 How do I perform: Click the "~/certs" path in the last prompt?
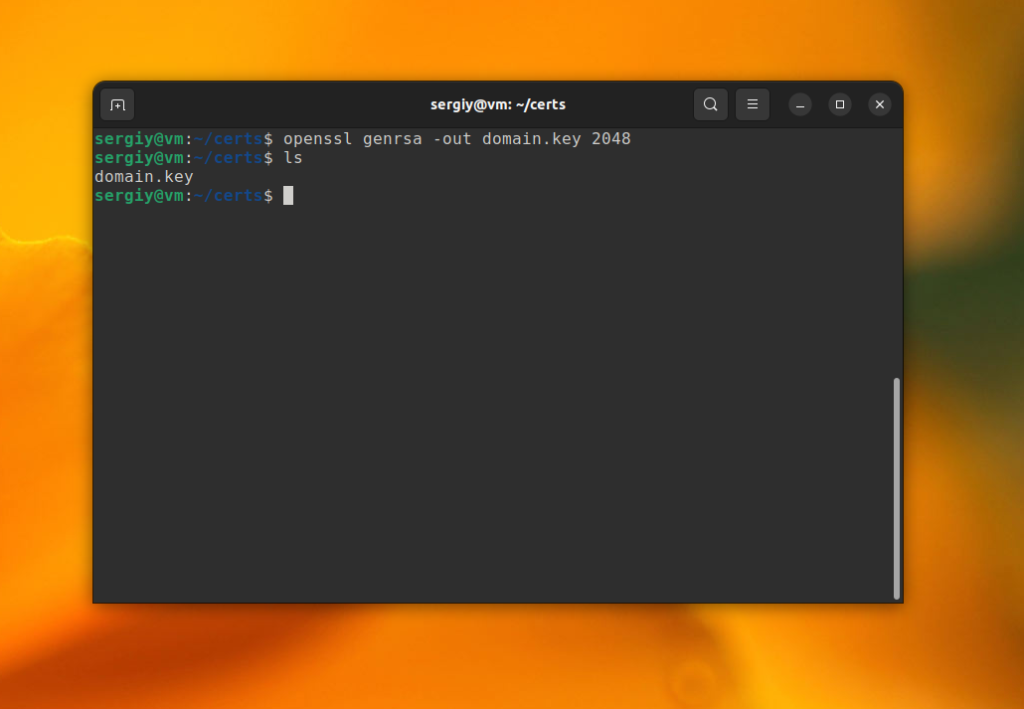[228, 195]
